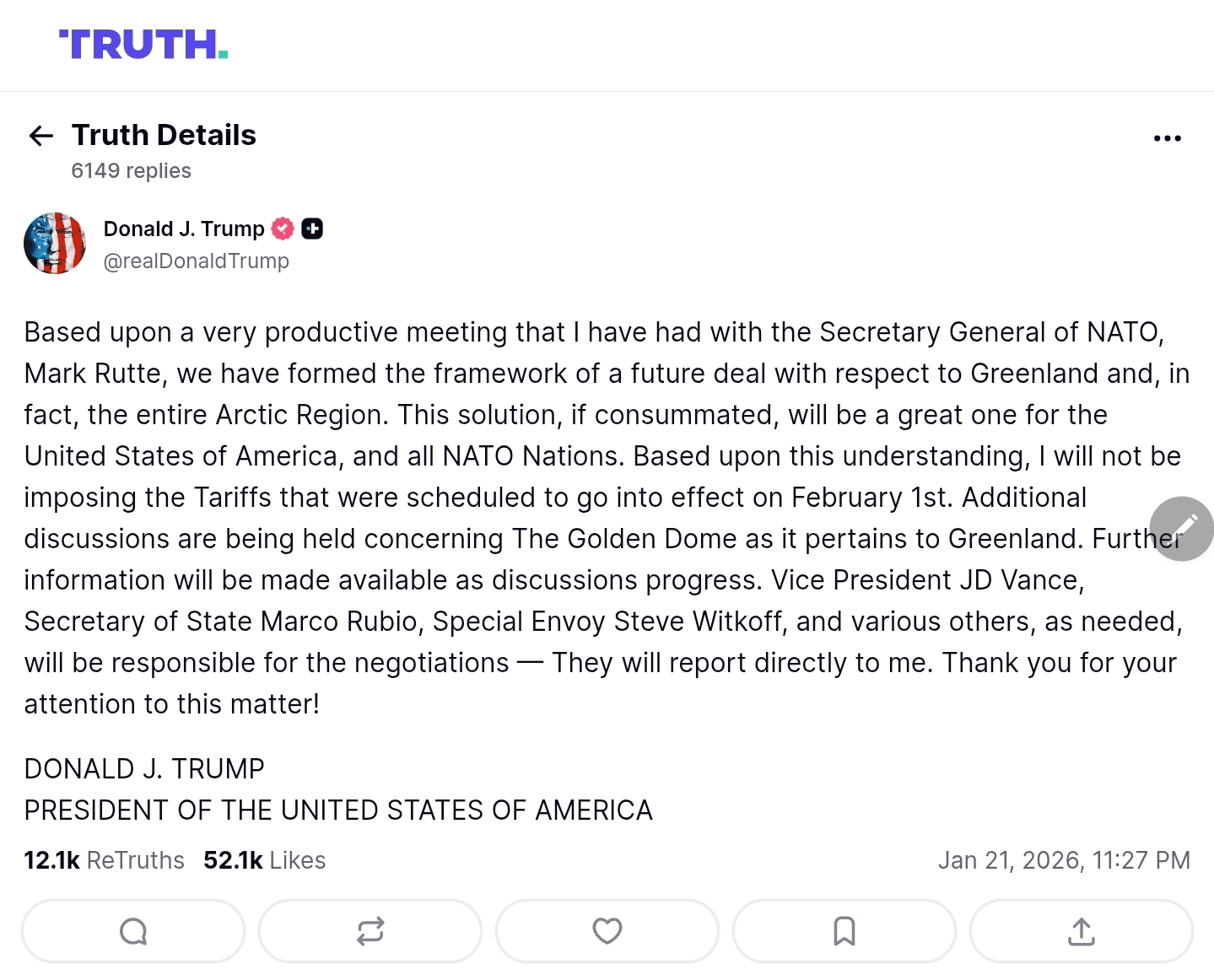1214x980 pixels.
Task: Click the black plus badge beside the name
Action: click(312, 229)
